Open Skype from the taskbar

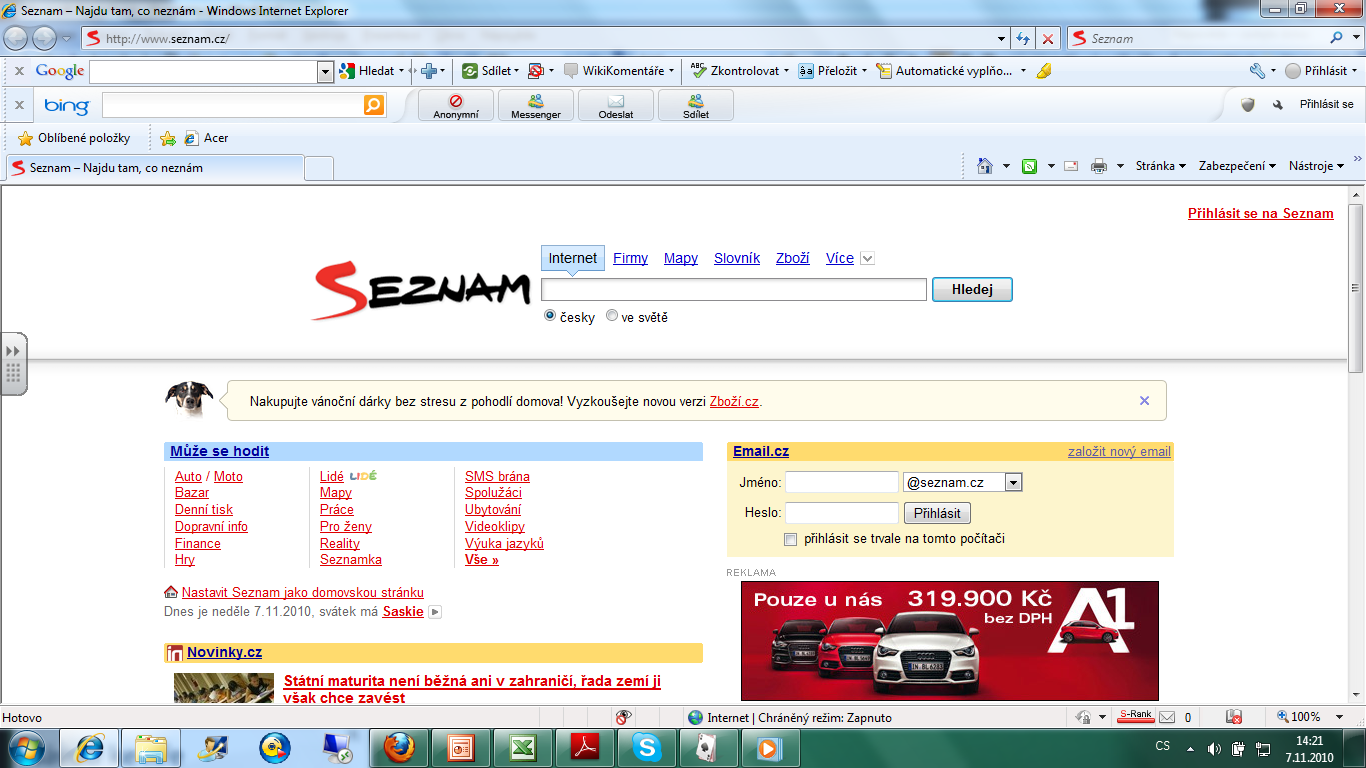(647, 747)
